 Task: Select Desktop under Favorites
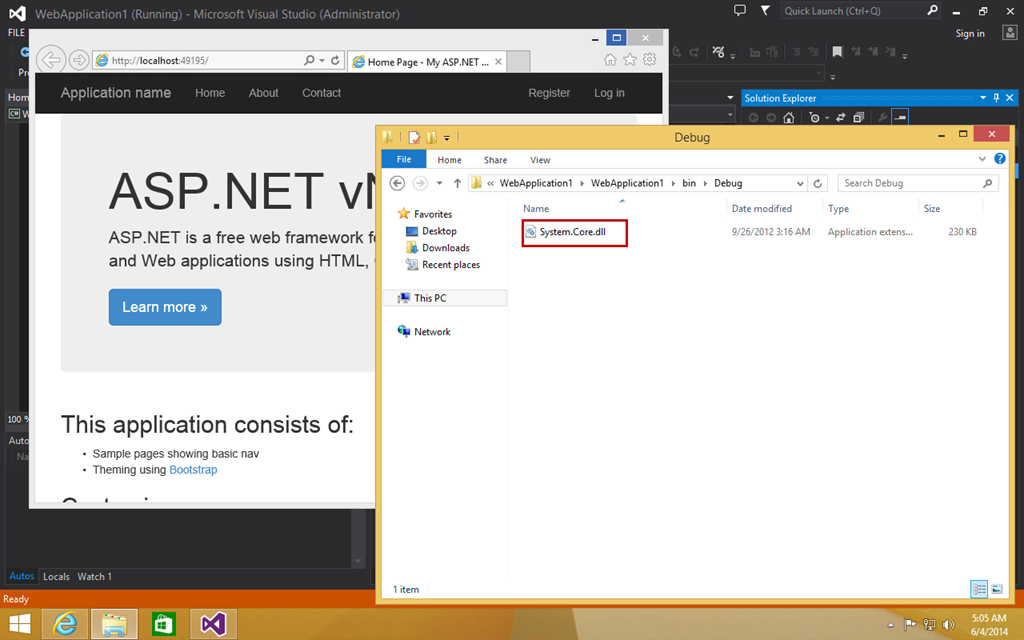439,231
